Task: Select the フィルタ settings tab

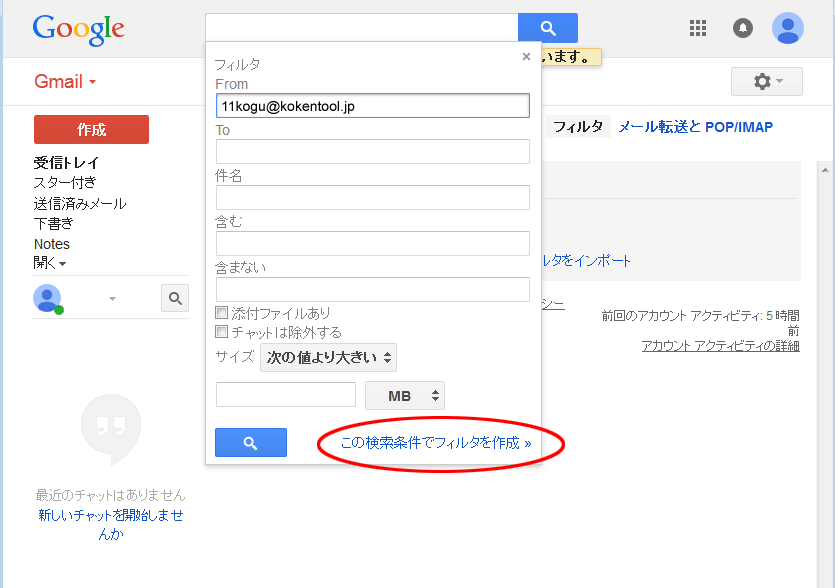Action: pyautogui.click(x=578, y=127)
